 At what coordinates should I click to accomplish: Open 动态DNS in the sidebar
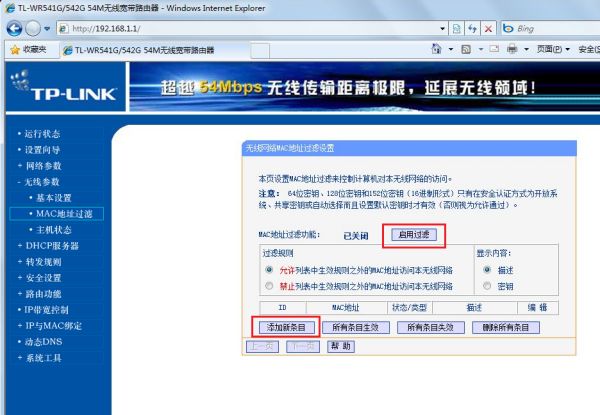pyautogui.click(x=43, y=342)
